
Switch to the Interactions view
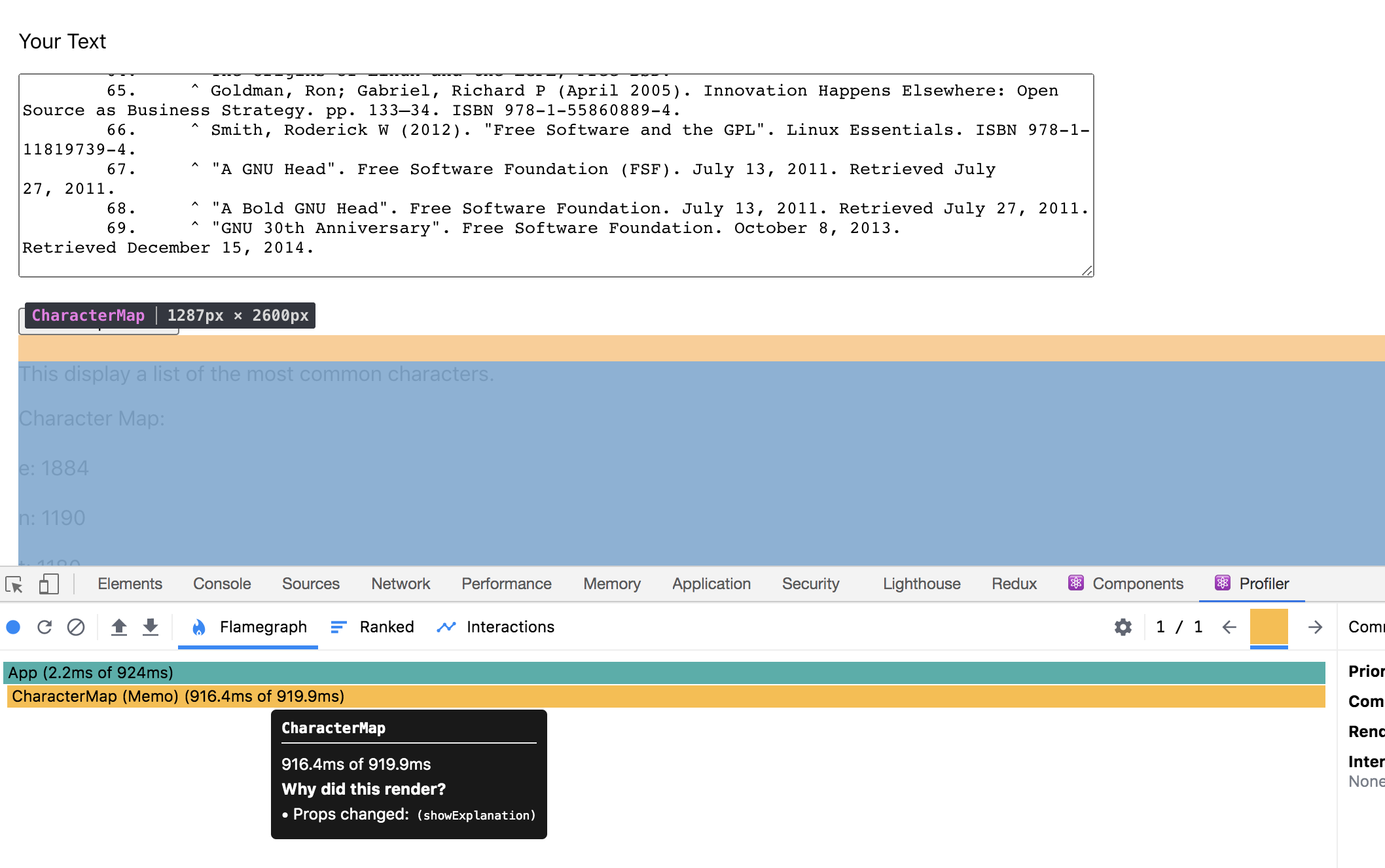coord(495,627)
